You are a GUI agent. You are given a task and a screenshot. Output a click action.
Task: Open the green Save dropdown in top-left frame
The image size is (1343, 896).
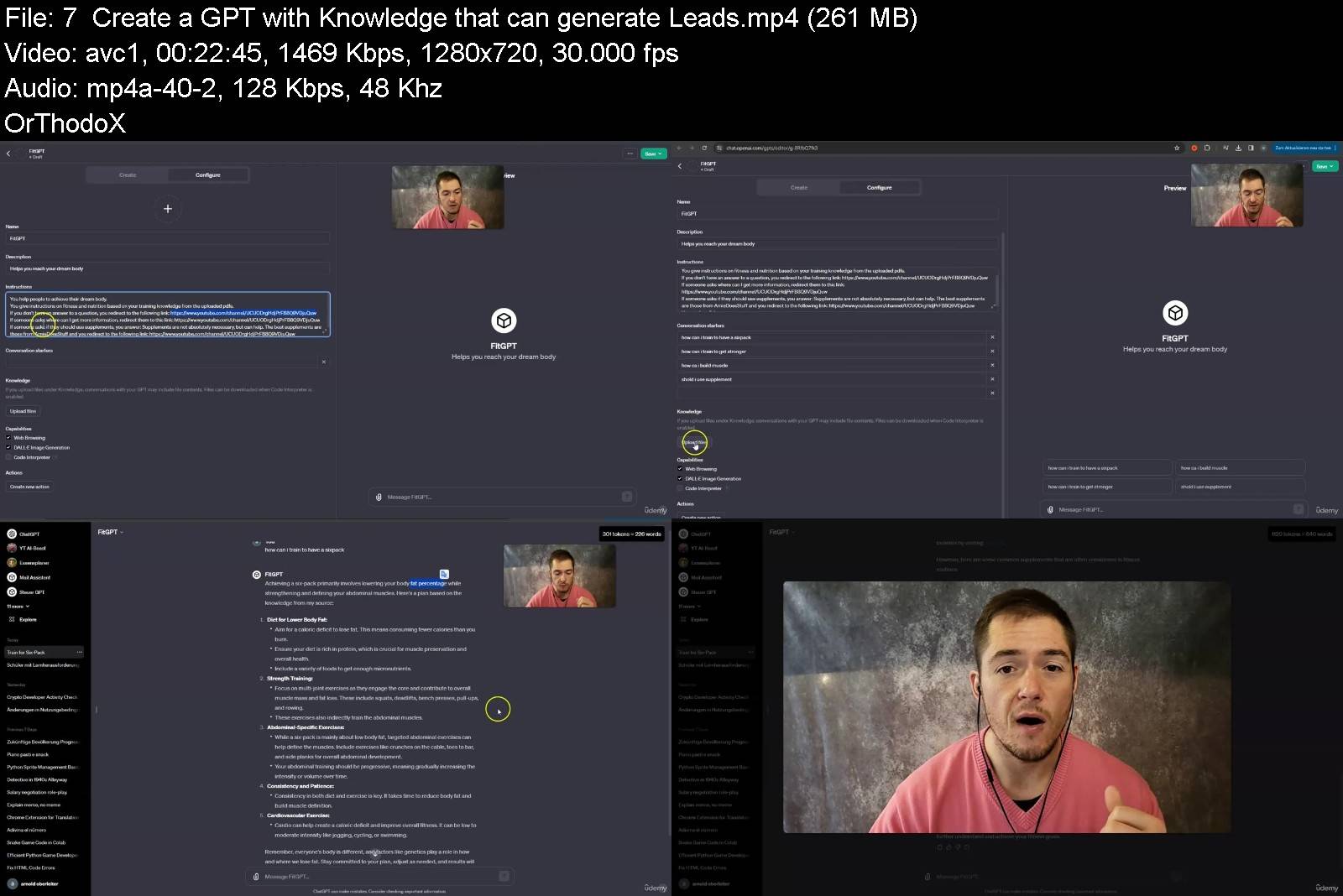point(654,154)
